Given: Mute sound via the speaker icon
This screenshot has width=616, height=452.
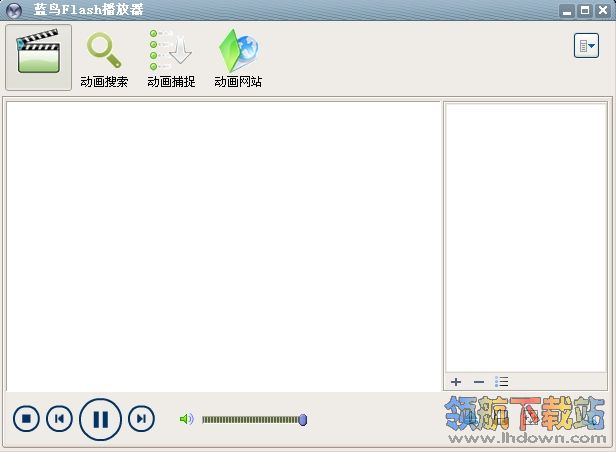Looking at the screenshot, I should (x=187, y=419).
